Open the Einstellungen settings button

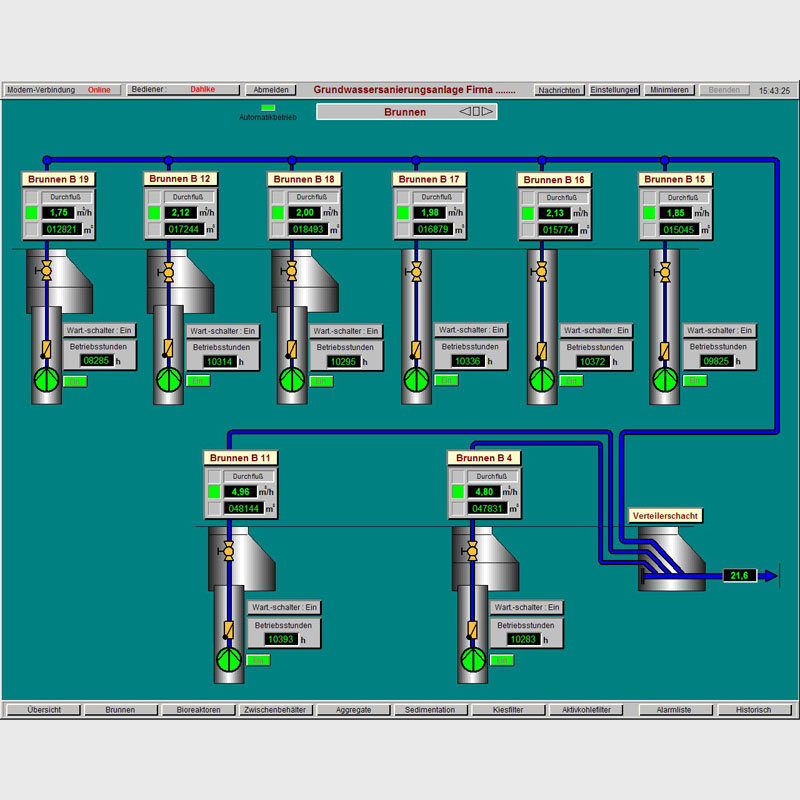pos(614,90)
